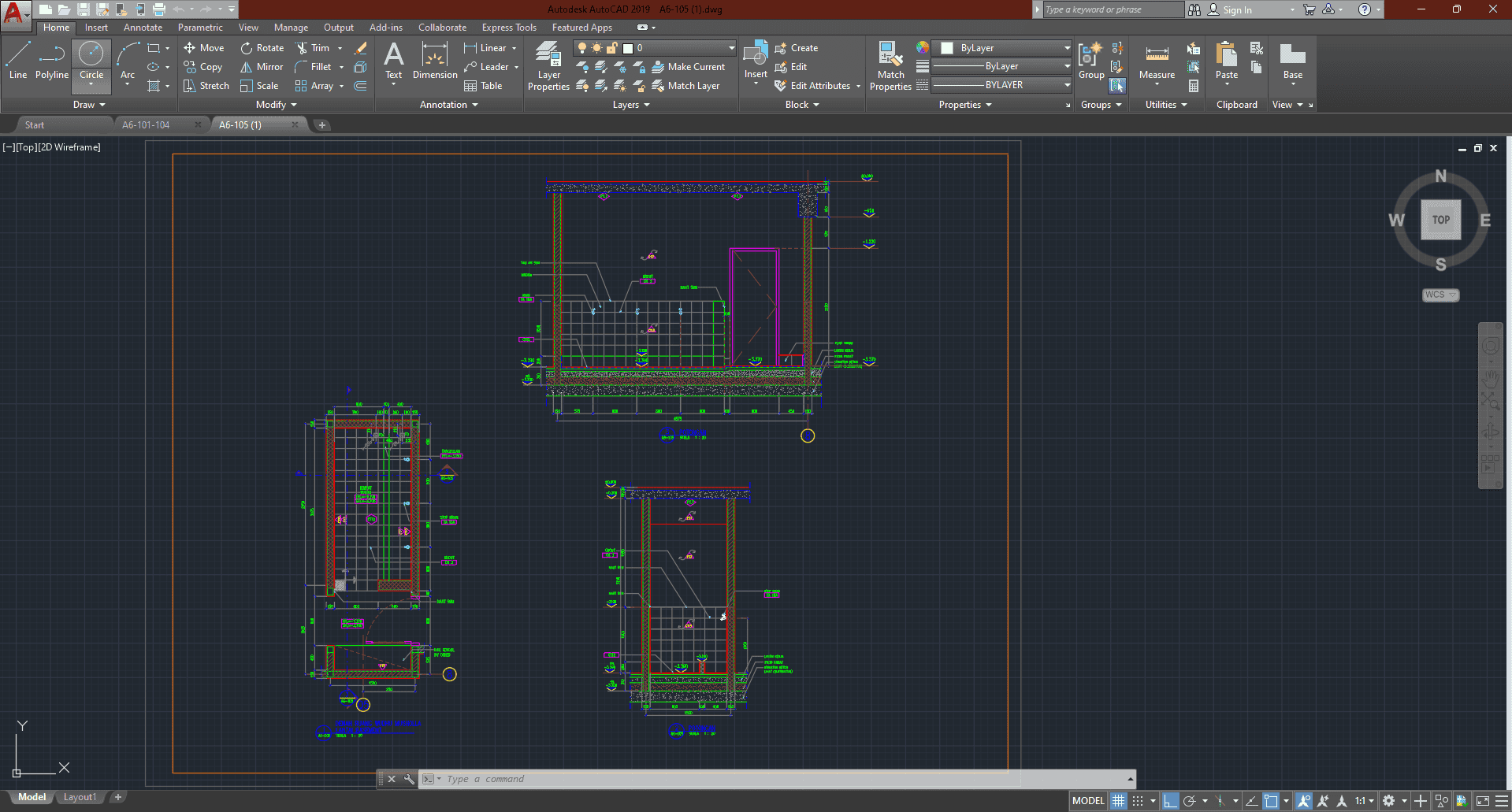Viewport: 1512px width, 812px height.
Task: Click the Measure utility icon
Action: pos(1157,60)
